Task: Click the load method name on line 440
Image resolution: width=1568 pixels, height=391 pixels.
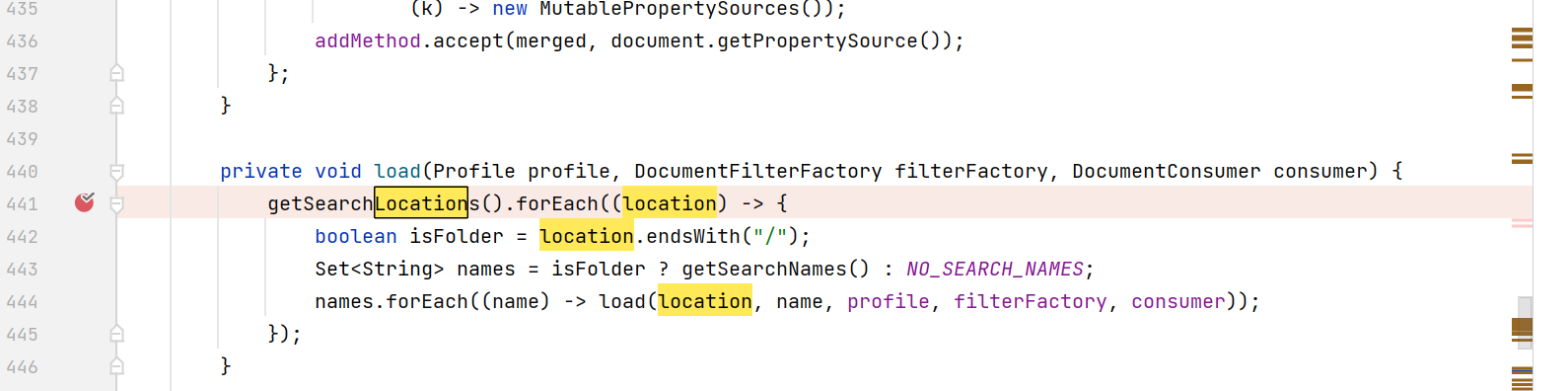Action: (x=397, y=171)
